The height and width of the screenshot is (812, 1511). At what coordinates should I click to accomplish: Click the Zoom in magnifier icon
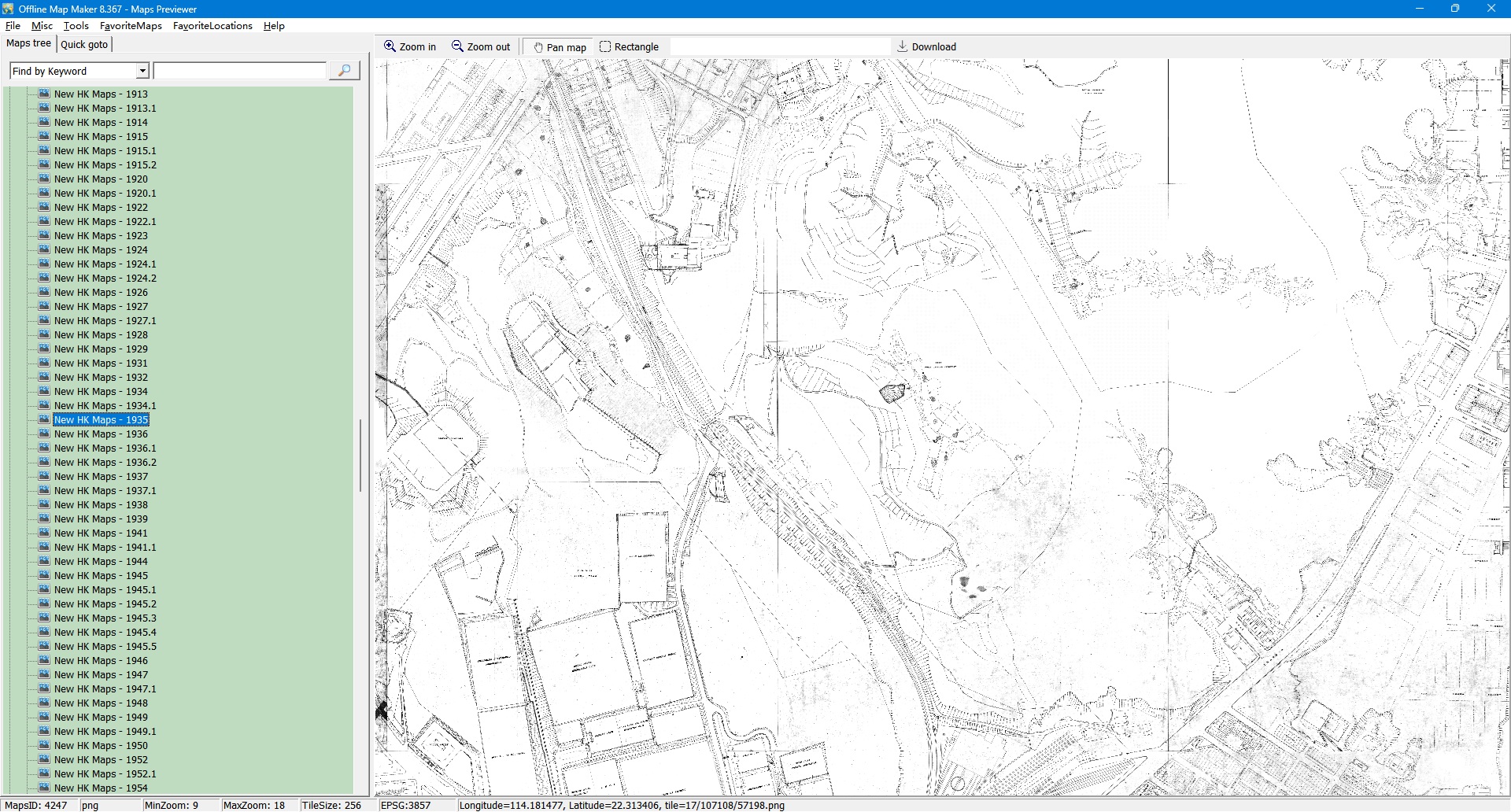tap(390, 46)
